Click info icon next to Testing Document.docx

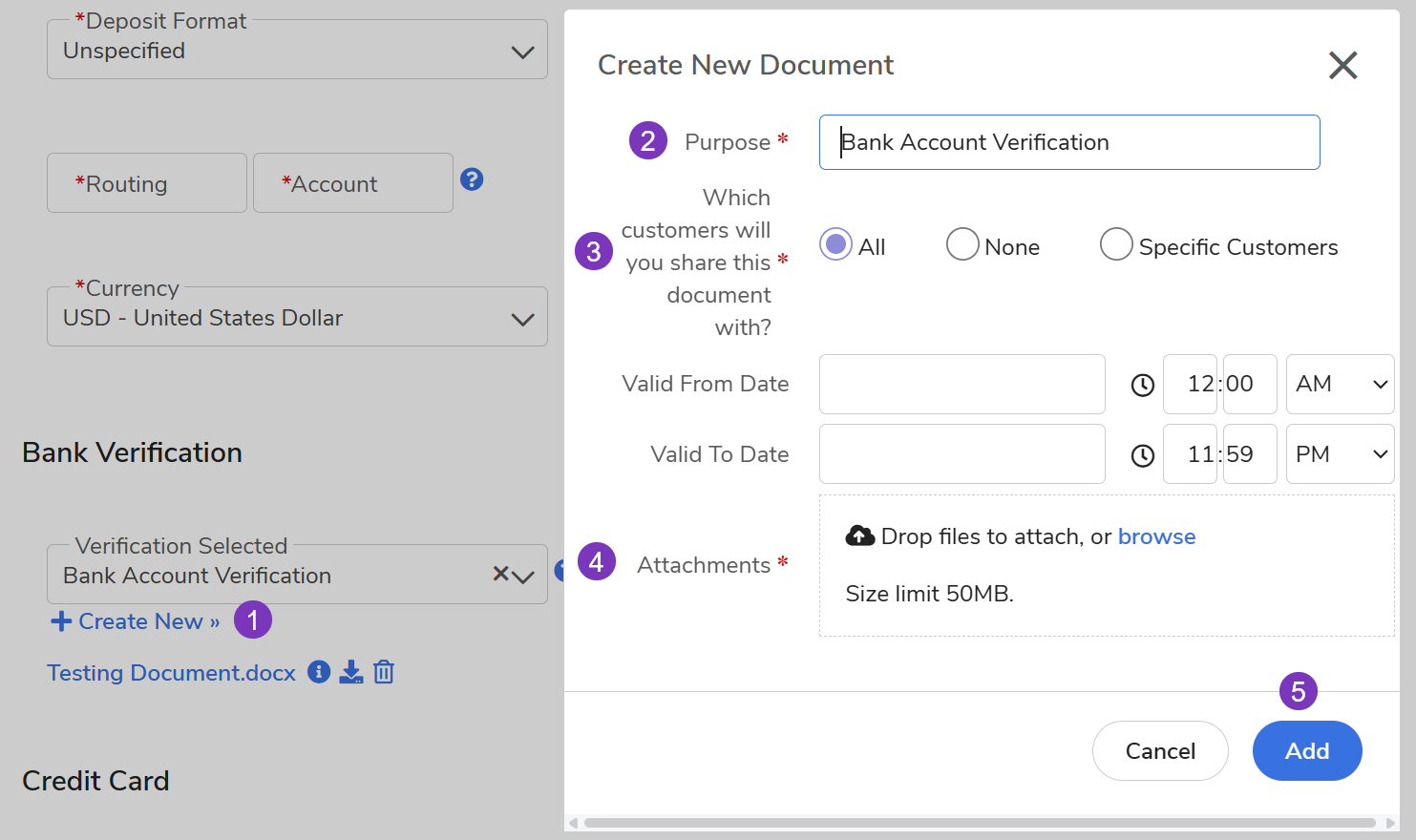(319, 672)
